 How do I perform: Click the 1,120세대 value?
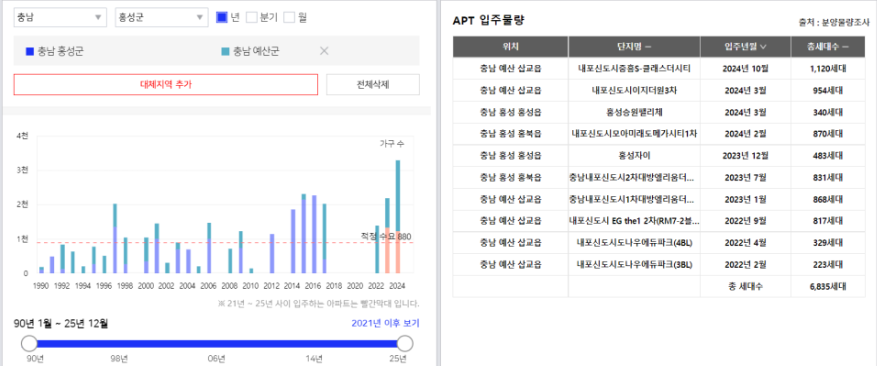point(828,68)
